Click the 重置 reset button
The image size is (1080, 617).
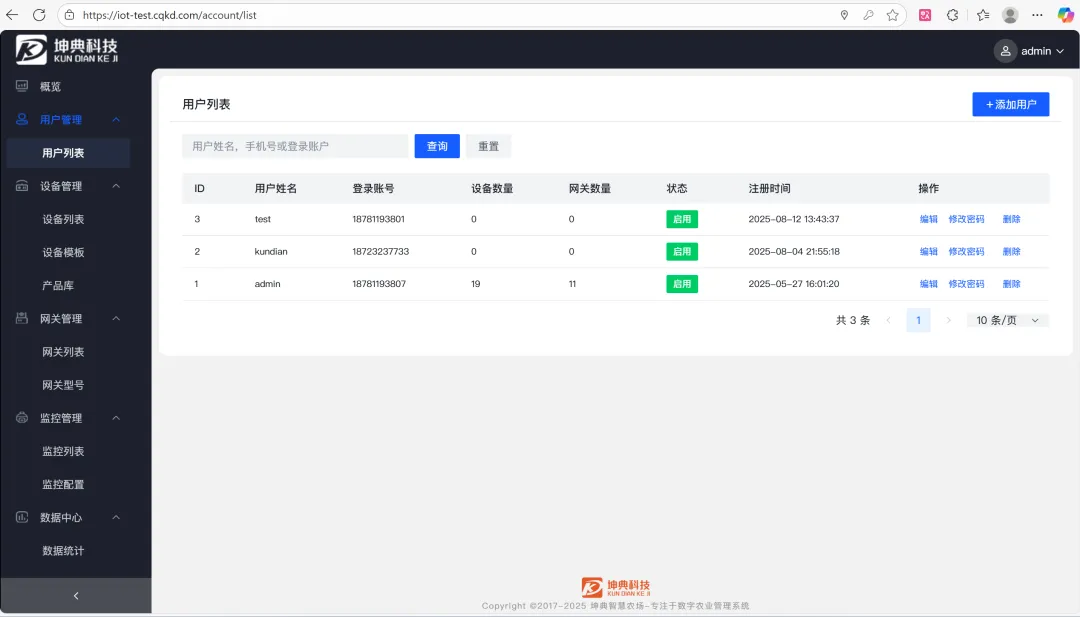point(488,146)
